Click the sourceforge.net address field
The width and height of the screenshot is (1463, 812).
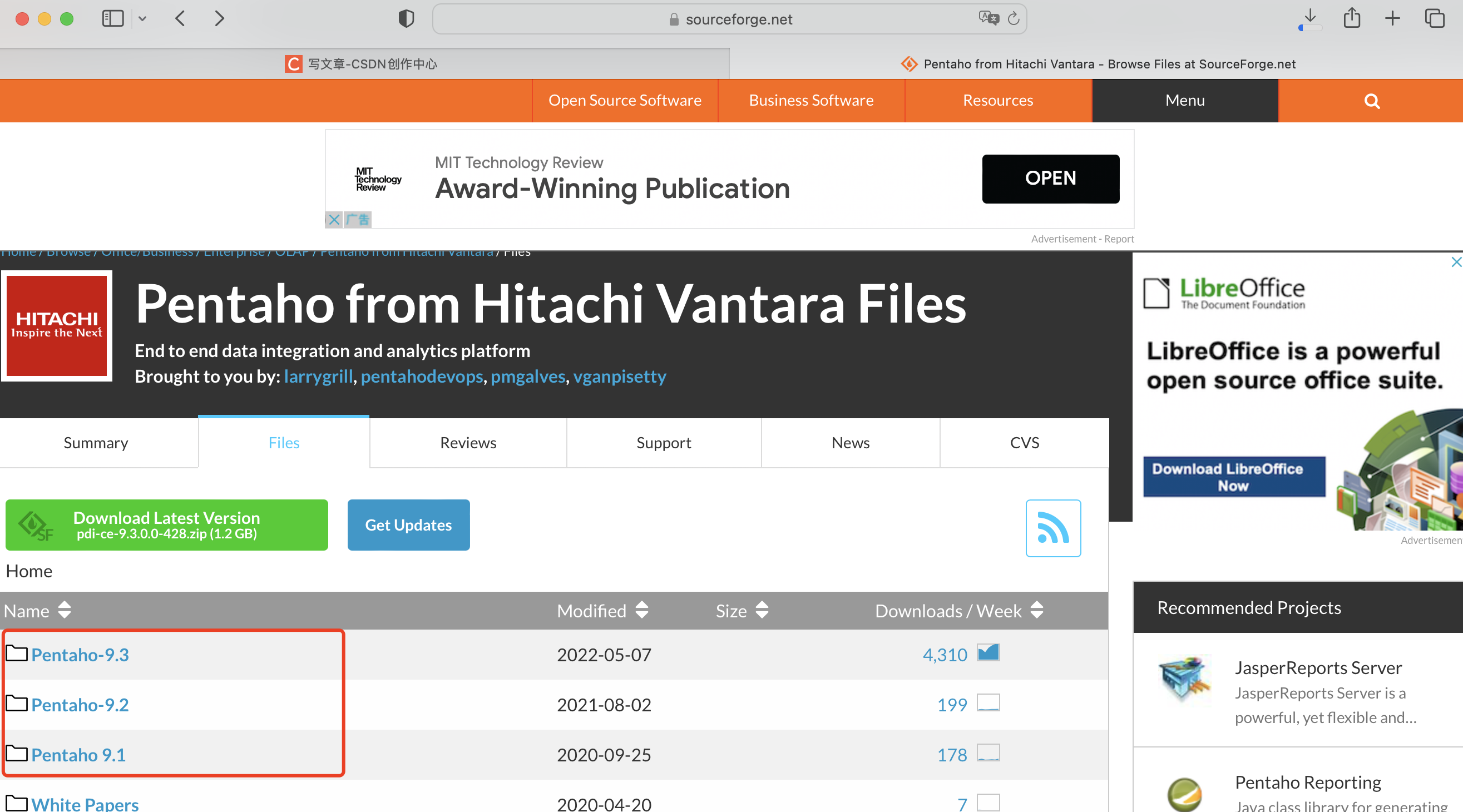coord(738,19)
